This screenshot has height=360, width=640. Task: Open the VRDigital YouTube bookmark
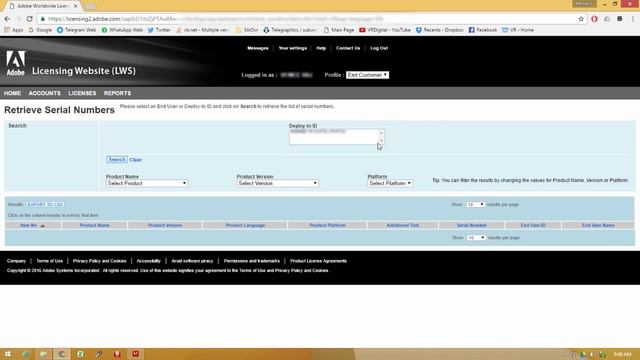[x=385, y=30]
